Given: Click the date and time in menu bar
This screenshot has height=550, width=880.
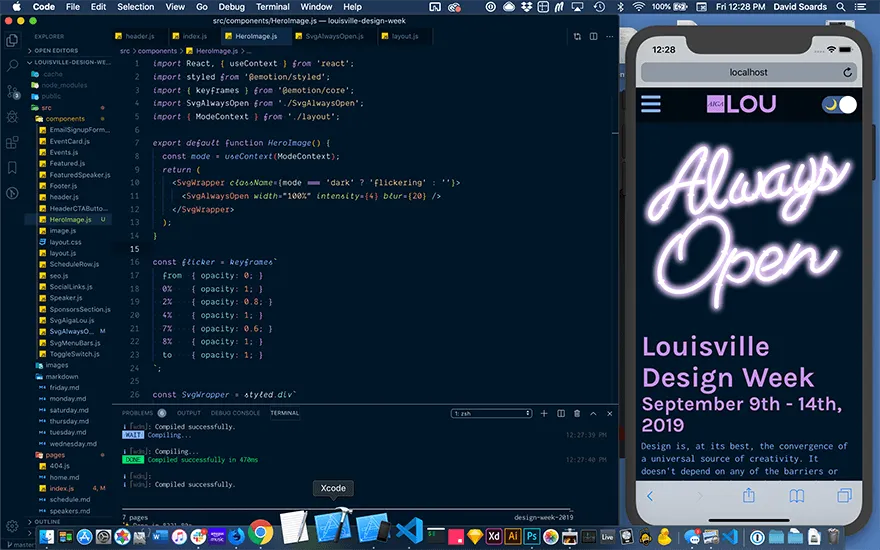Looking at the screenshot, I should pyautogui.click(x=740, y=7).
